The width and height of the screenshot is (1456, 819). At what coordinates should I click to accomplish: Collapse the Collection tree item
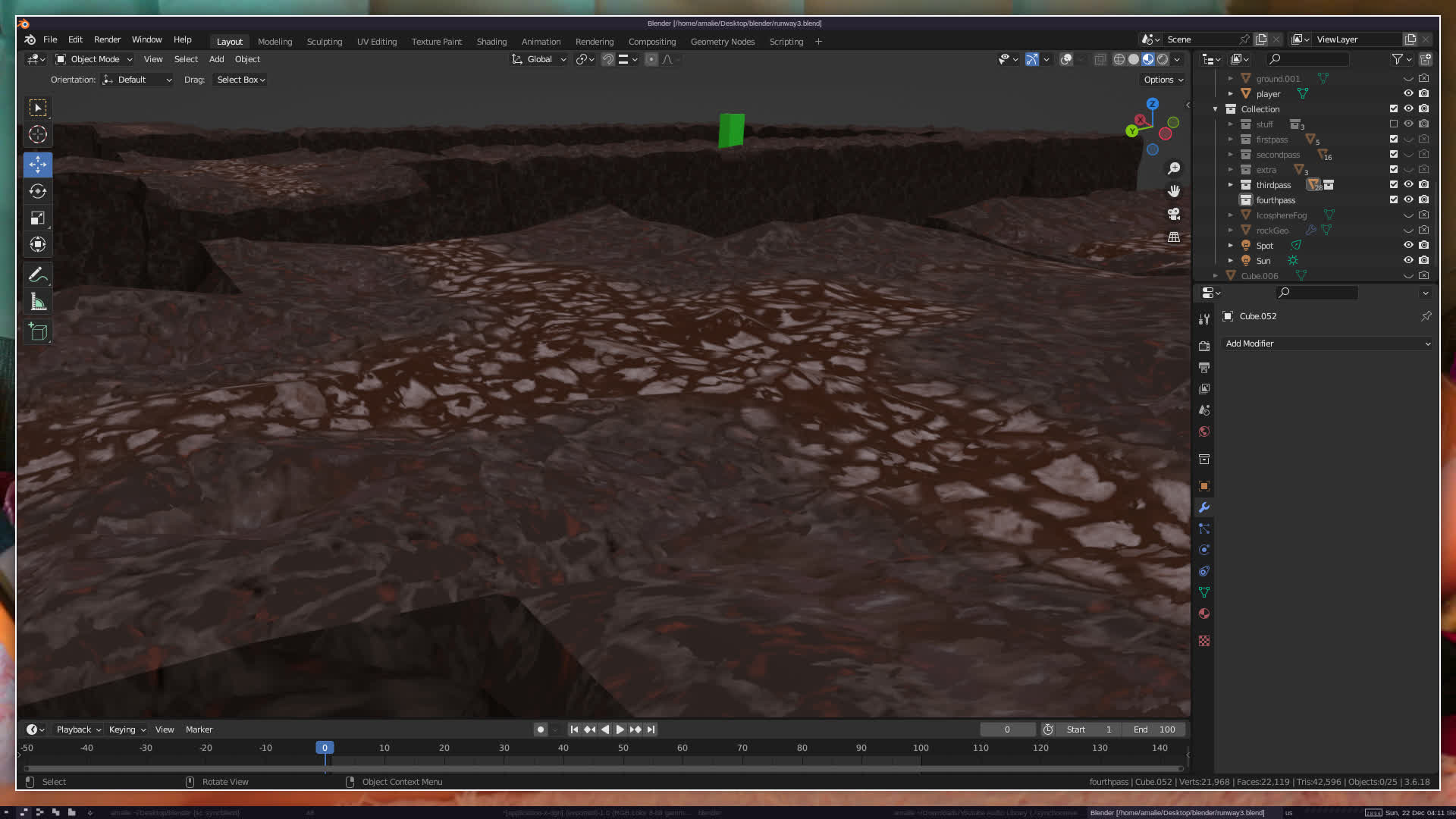[1215, 108]
